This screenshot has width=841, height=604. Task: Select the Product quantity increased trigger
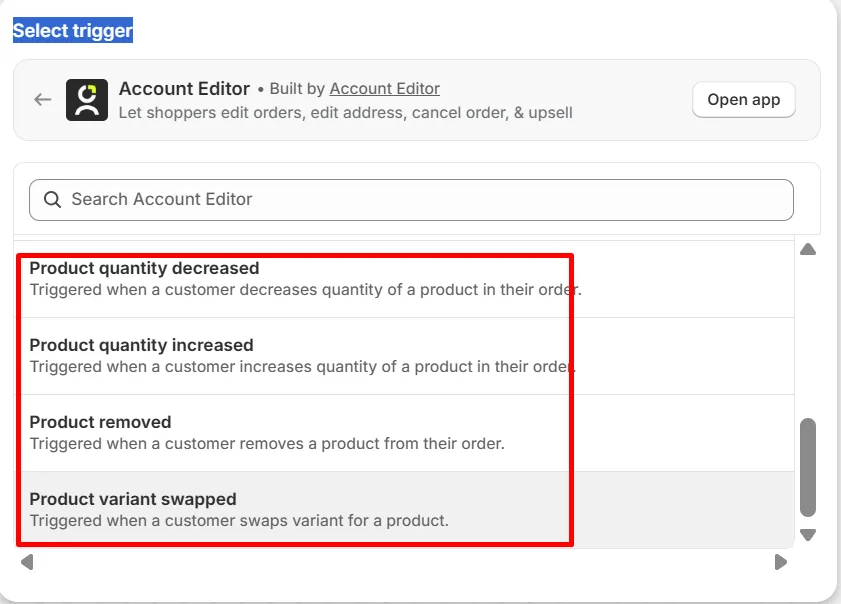tap(404, 356)
